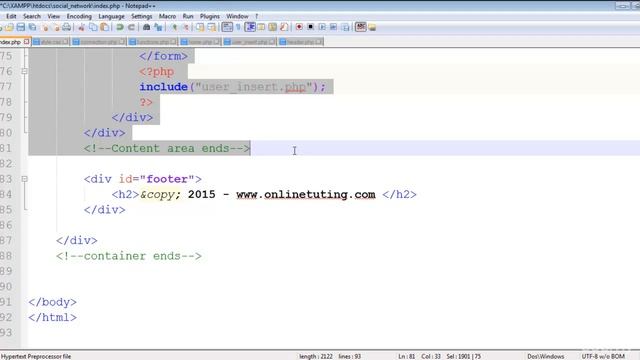The image size is (640, 360).
Task: Open the Window menu
Action: point(237,16)
